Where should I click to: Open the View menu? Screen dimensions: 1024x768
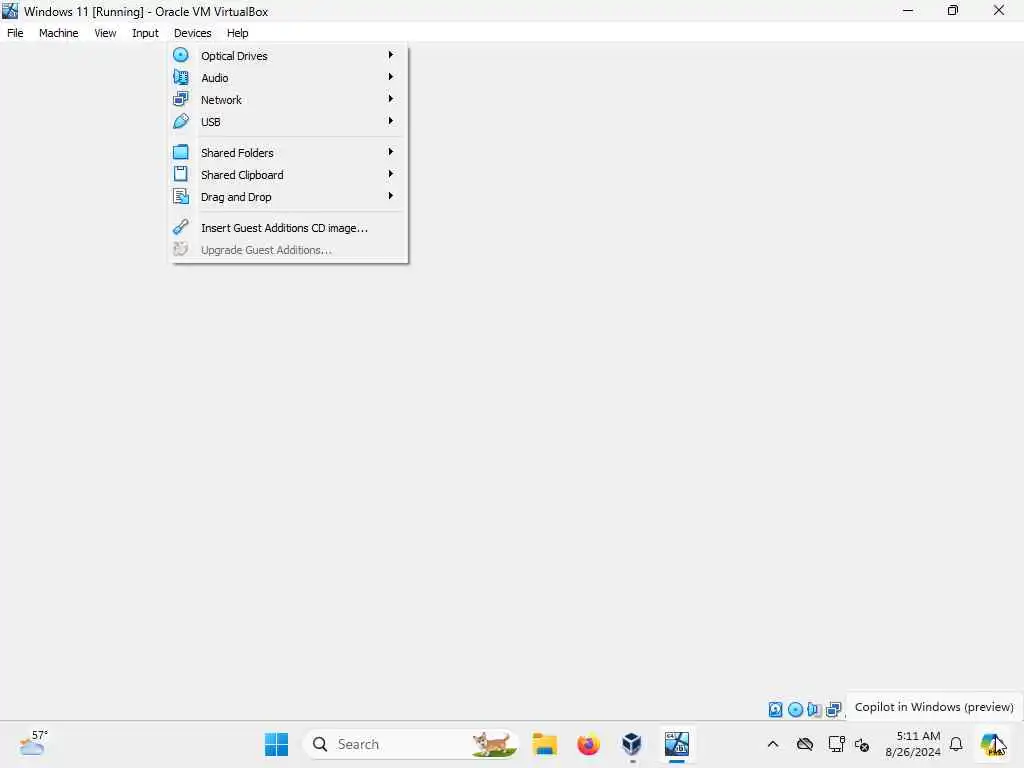[105, 33]
